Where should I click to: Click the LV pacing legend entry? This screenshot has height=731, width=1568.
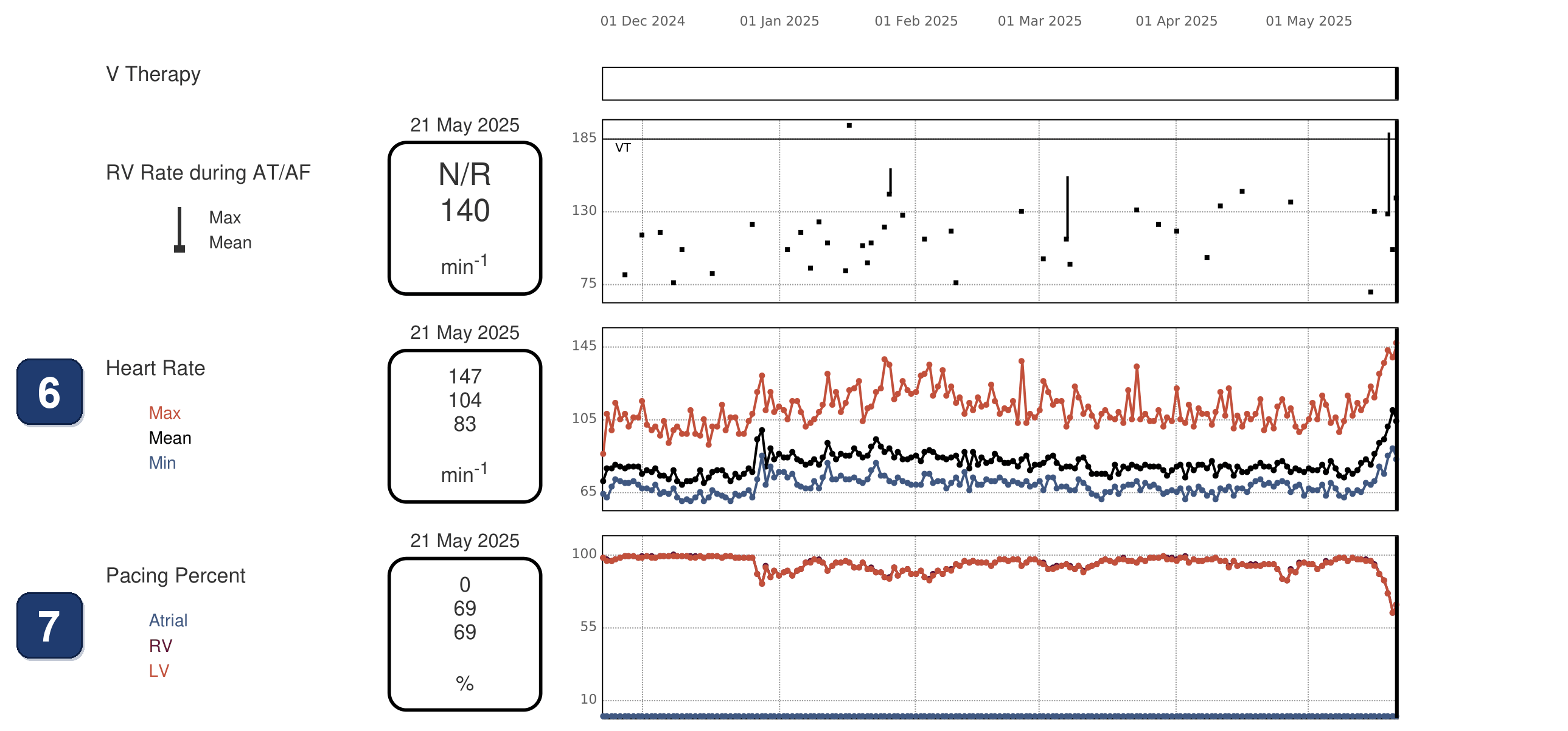click(x=159, y=670)
